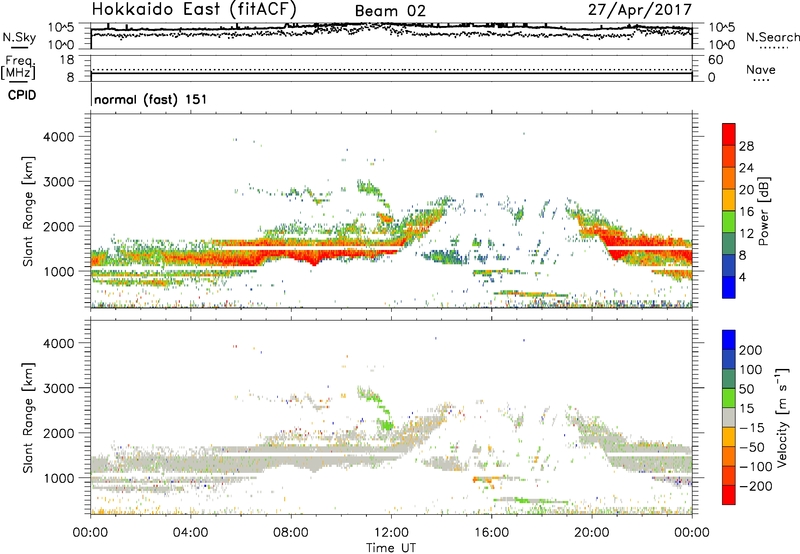Click 'Slant Range [km]' label of the velocity panel
This screenshot has height=554, width=800.
pos(28,417)
